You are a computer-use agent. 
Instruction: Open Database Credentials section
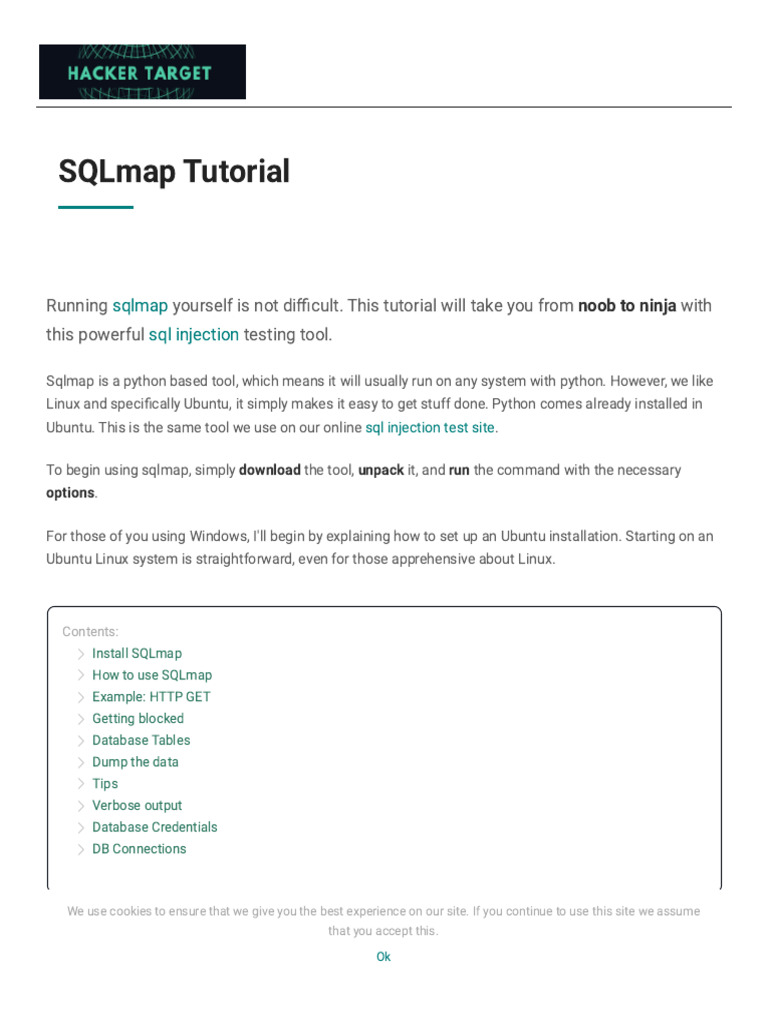click(x=155, y=827)
